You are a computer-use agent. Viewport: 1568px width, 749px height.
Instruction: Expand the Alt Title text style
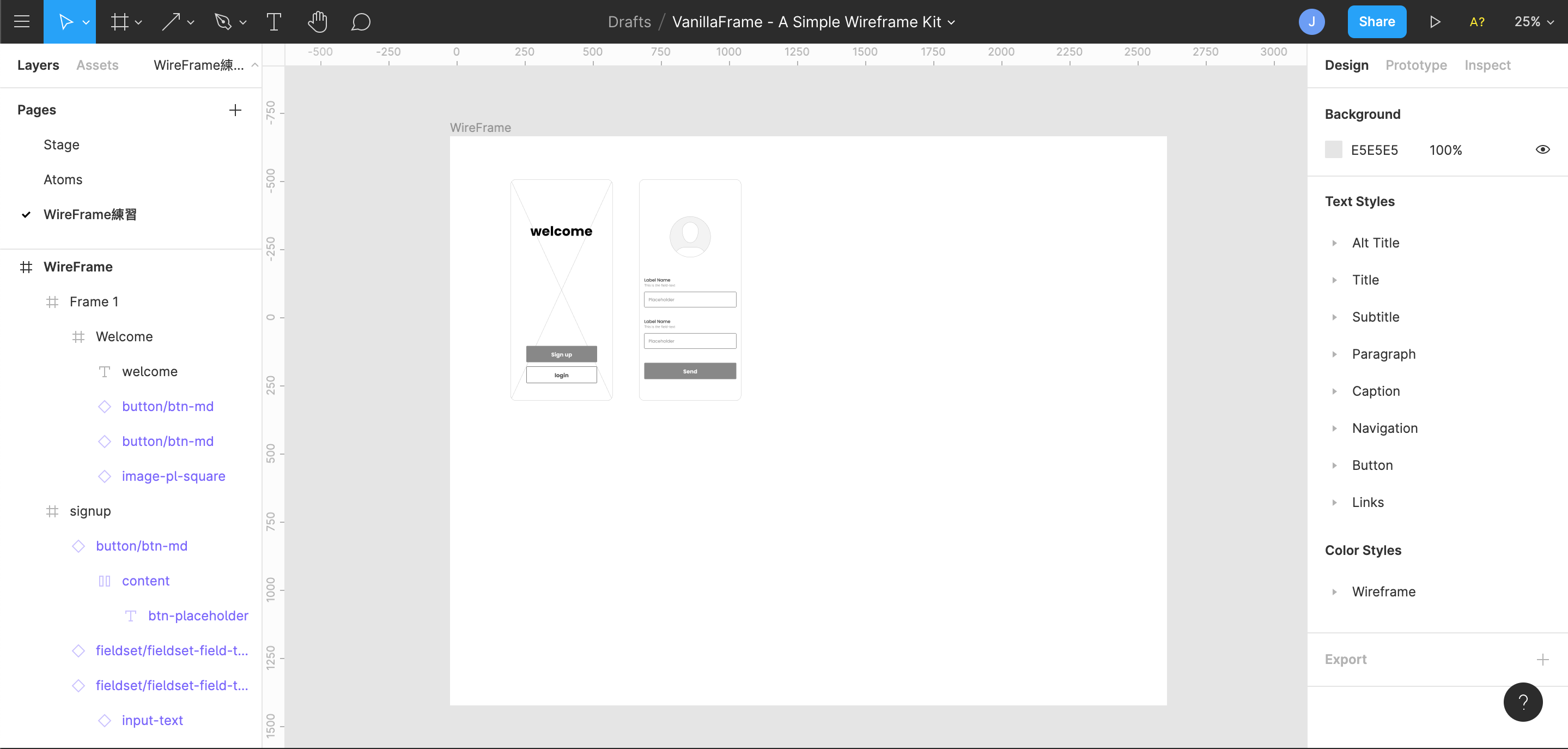[x=1334, y=243]
